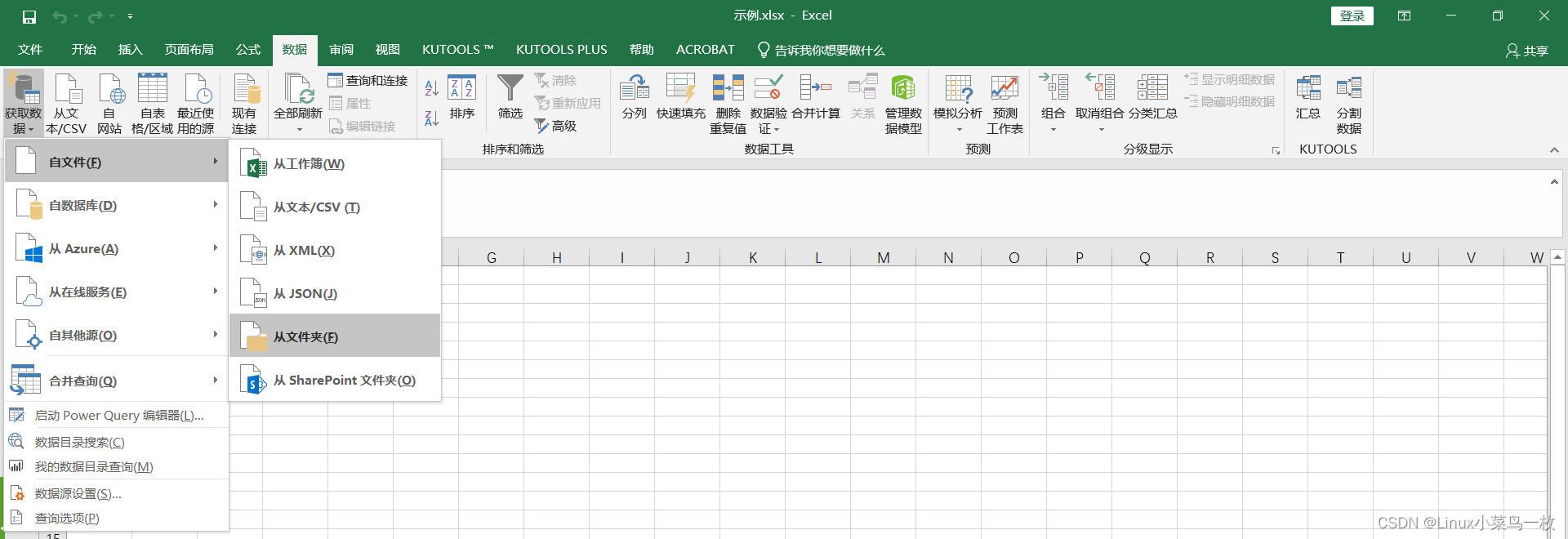Expand Refresh All (全部刷新) dropdown arrow
This screenshot has width=1568, height=539.
pyautogui.click(x=299, y=129)
